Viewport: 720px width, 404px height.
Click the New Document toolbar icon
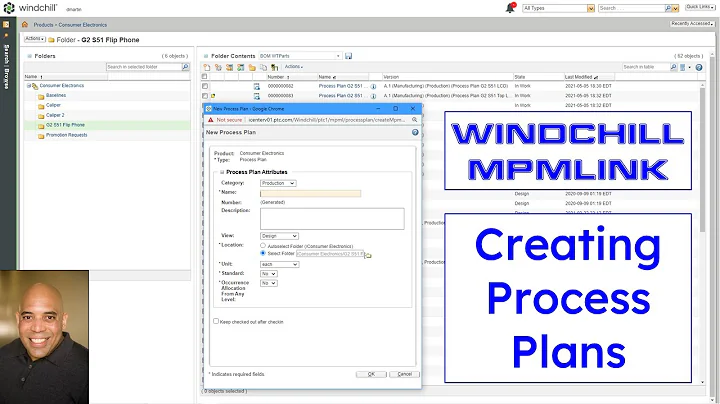[207, 67]
